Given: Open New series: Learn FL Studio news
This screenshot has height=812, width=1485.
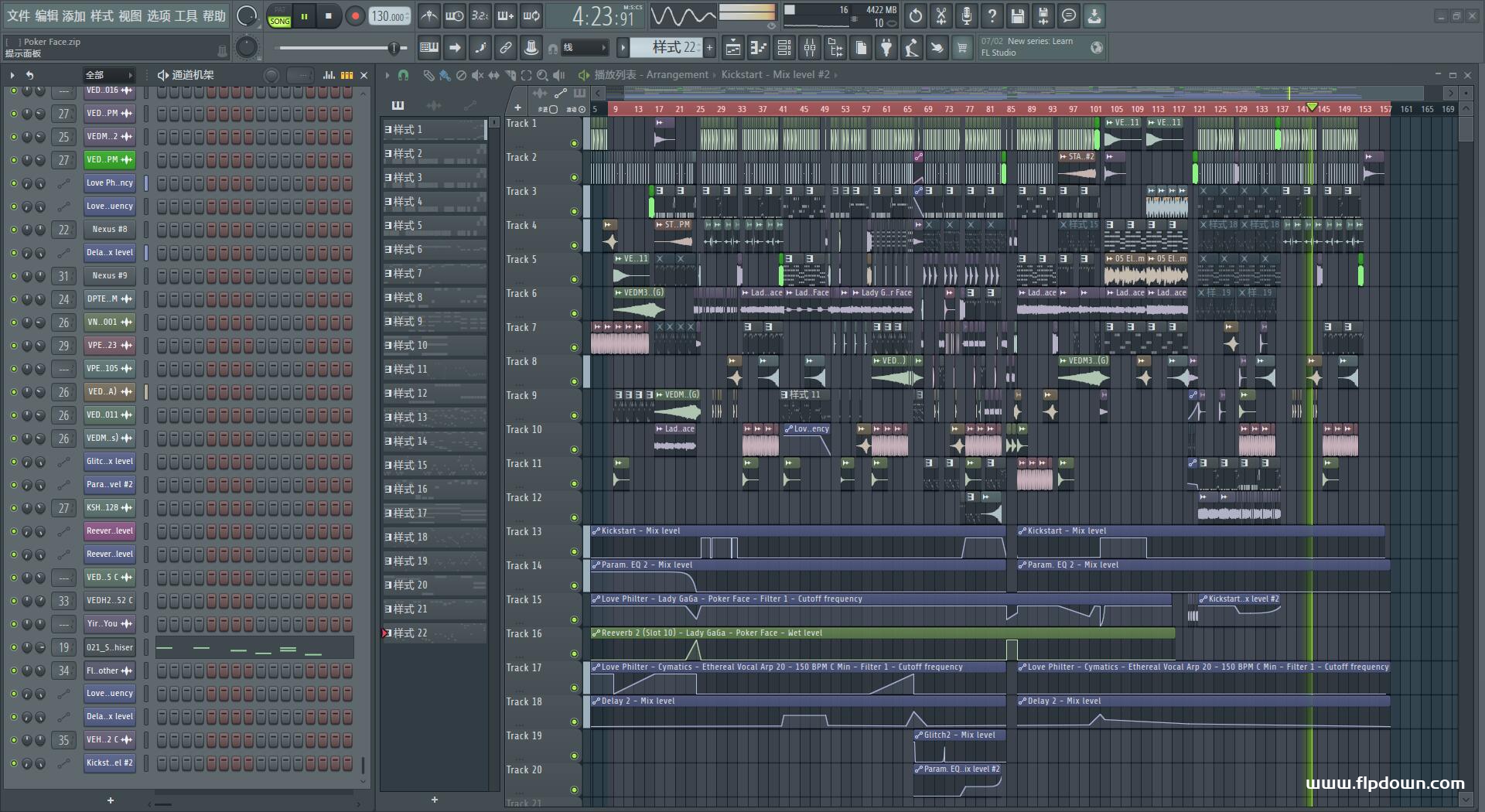Looking at the screenshot, I should 1041,47.
